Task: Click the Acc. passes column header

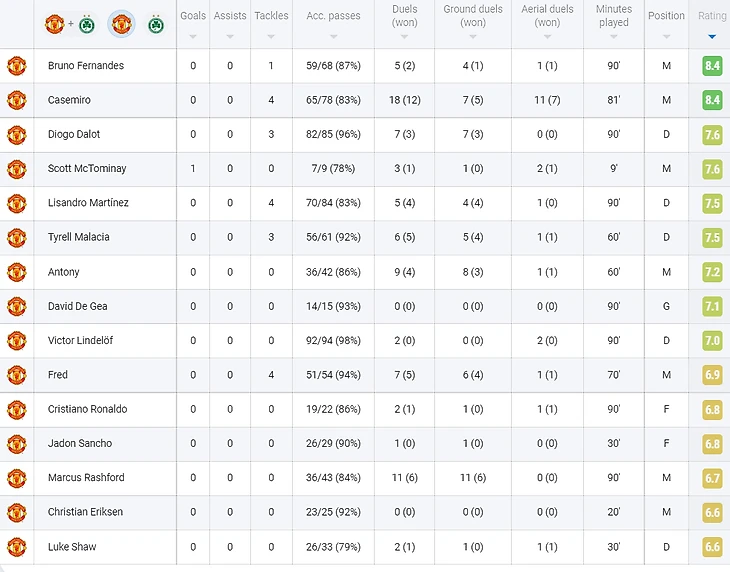Action: [x=333, y=16]
